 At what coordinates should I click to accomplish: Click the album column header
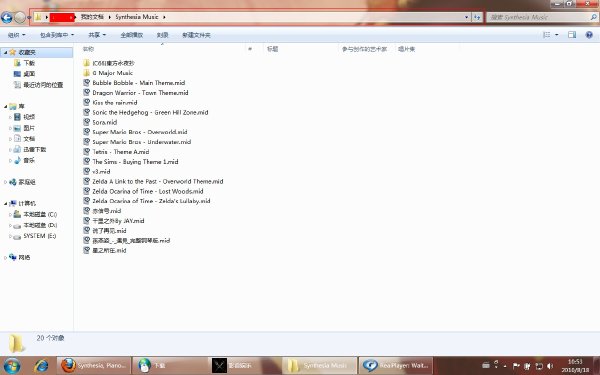point(406,49)
